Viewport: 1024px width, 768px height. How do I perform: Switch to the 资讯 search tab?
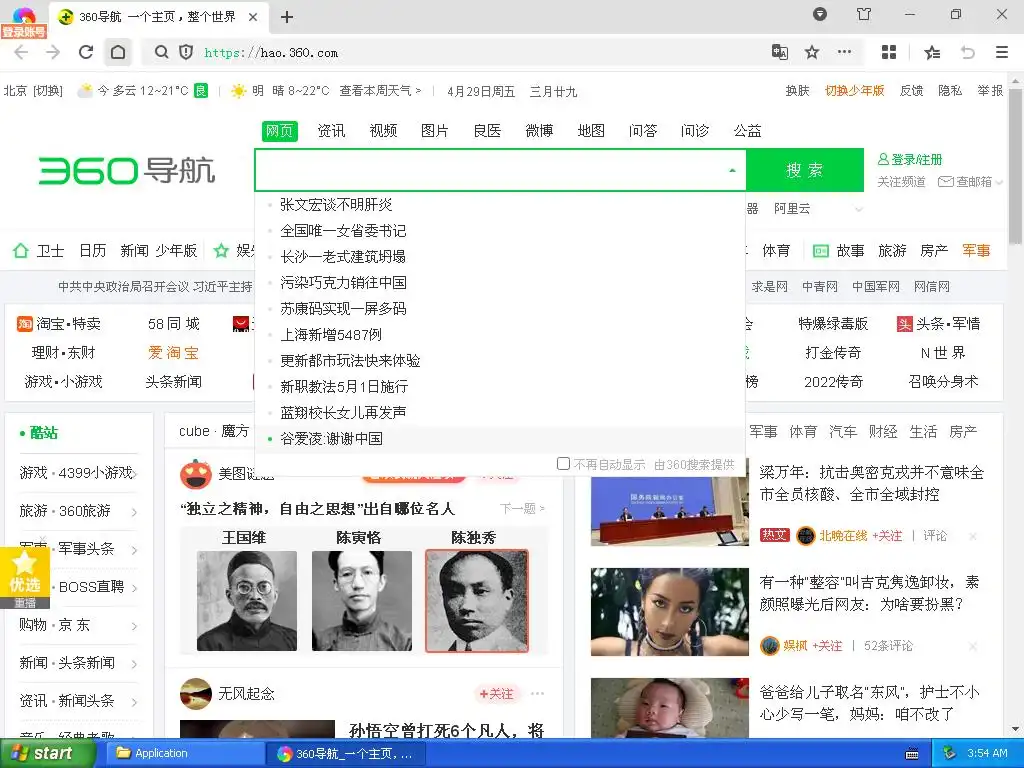pos(331,131)
